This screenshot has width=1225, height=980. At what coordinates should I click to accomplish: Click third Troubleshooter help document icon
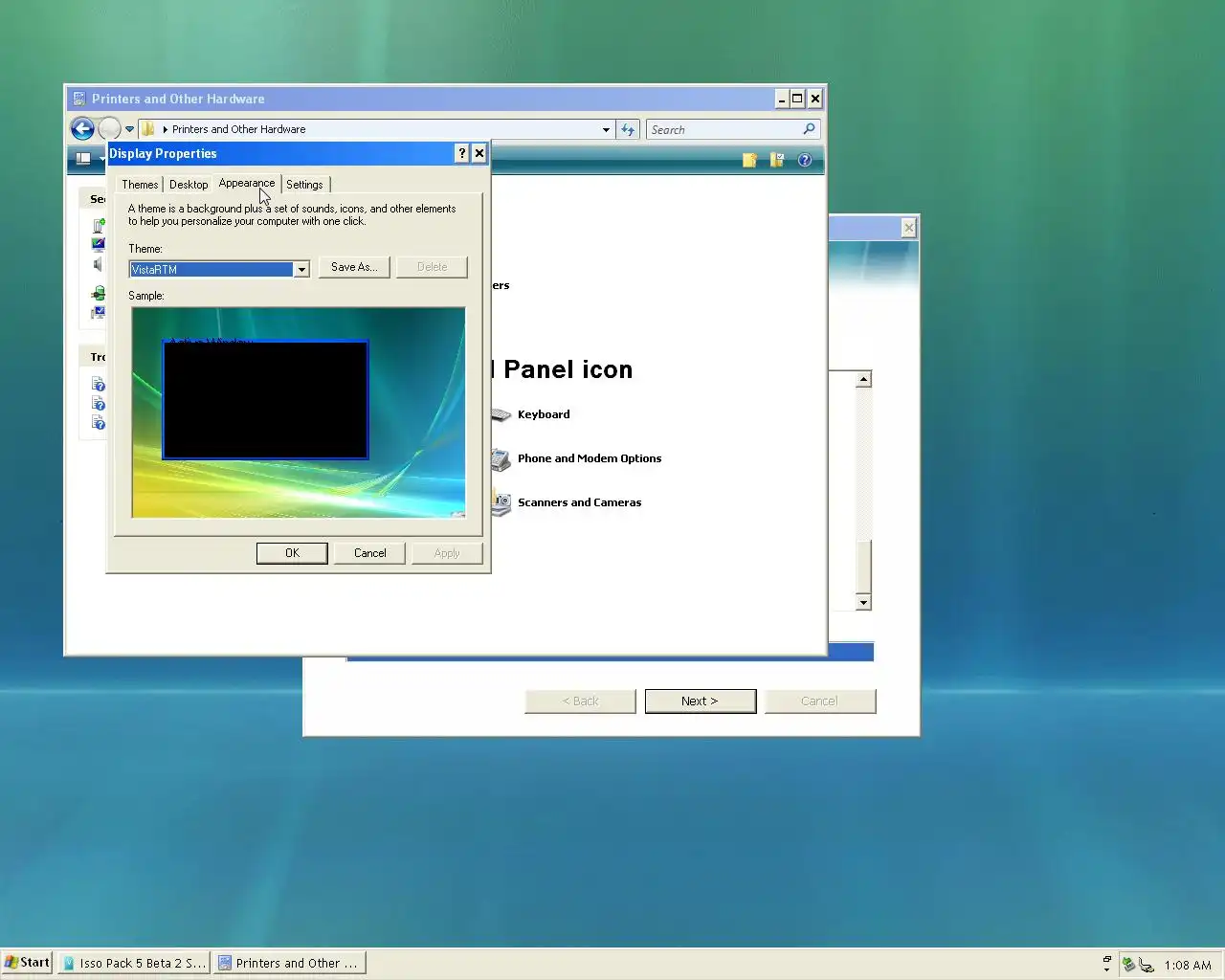pos(99,422)
